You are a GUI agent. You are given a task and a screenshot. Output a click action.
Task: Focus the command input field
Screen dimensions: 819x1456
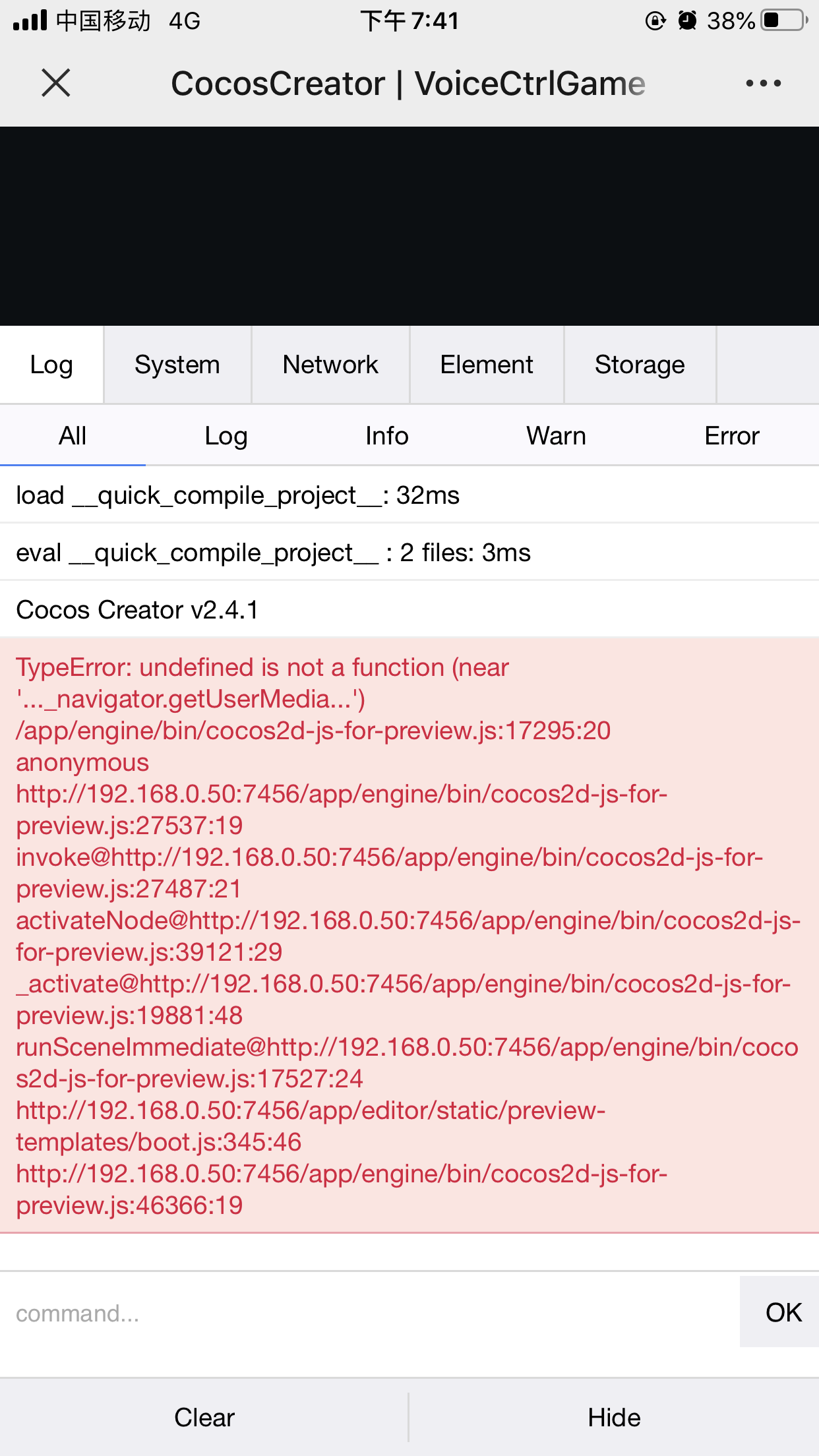369,1313
